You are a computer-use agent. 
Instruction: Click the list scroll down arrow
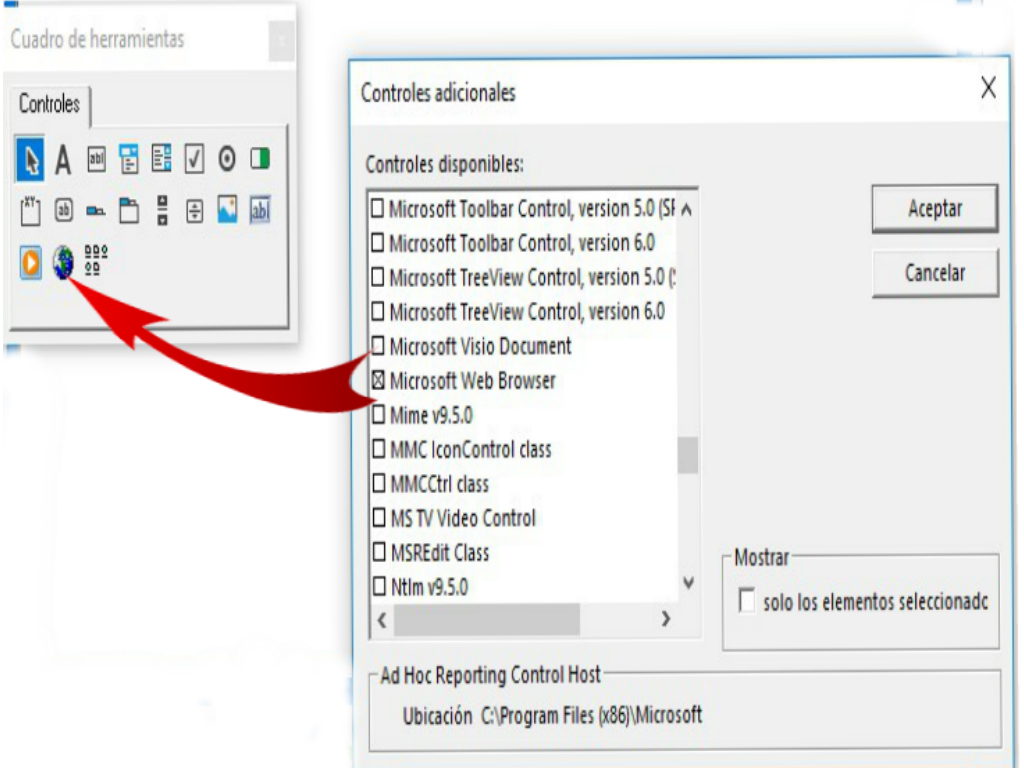tap(688, 583)
